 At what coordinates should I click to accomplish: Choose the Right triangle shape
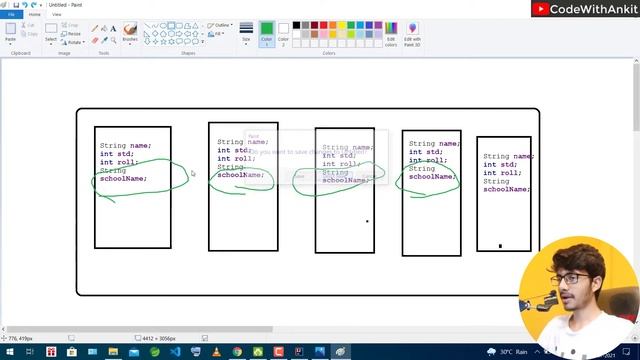click(147, 33)
